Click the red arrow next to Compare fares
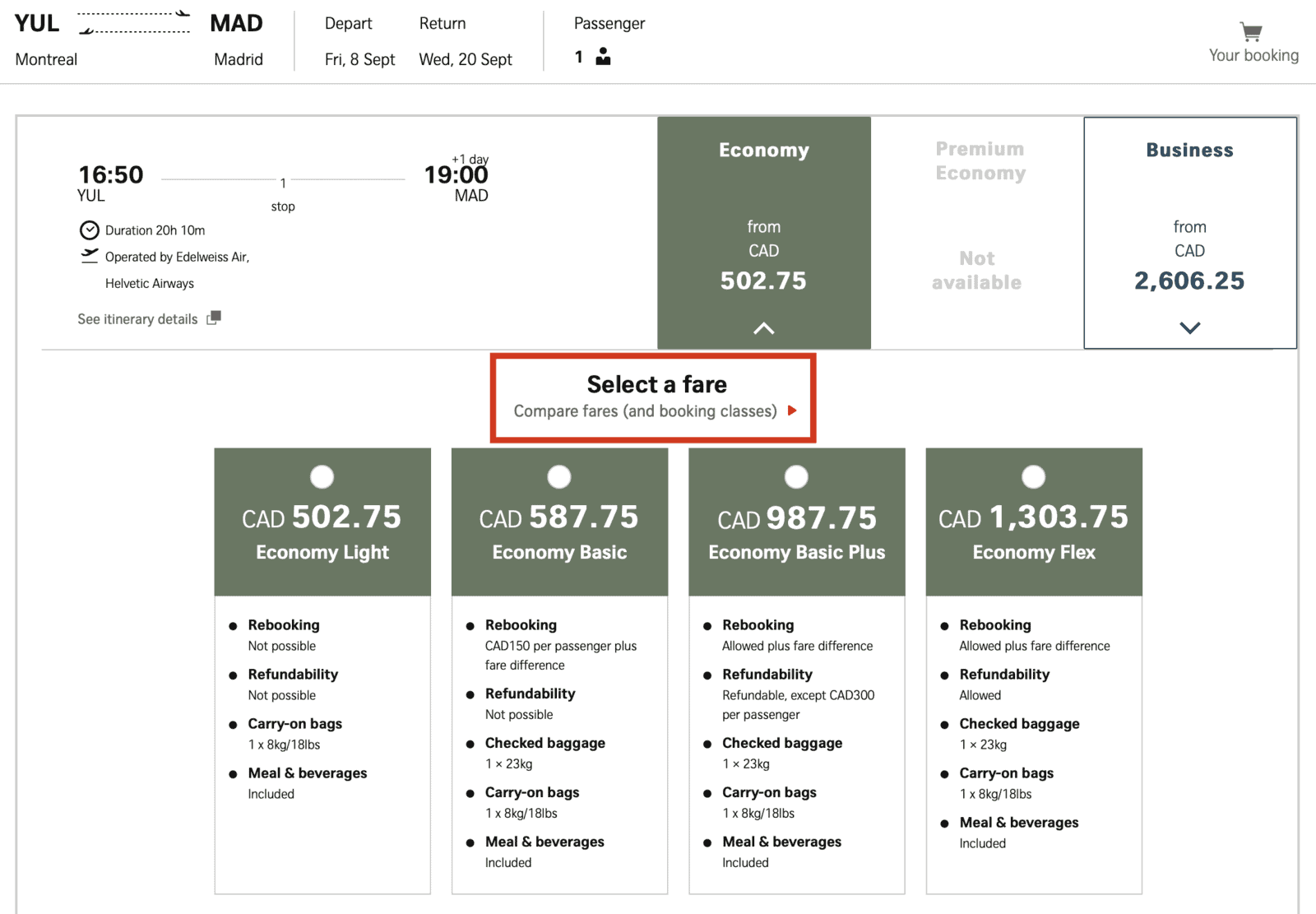The height and width of the screenshot is (914, 1316). pyautogui.click(x=792, y=411)
